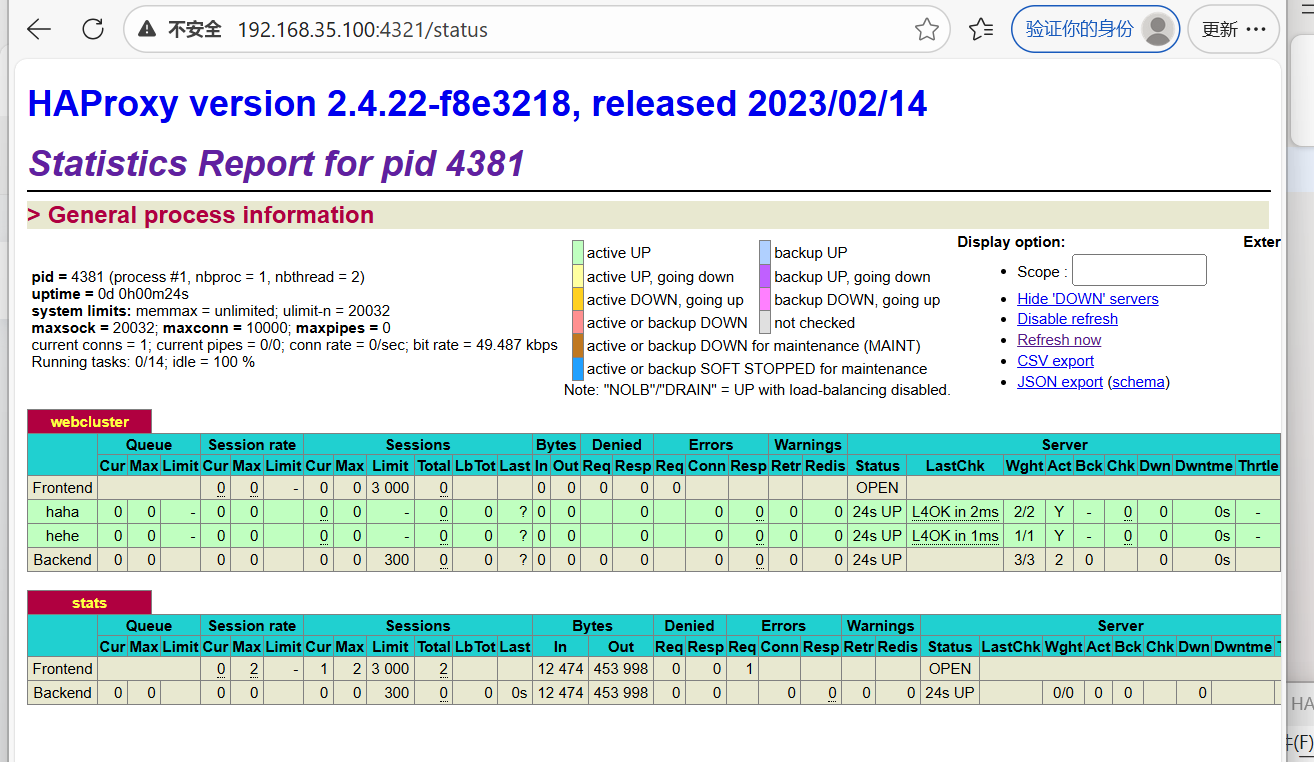Viewport: 1314px width, 762px height.
Task: Click the webcluster Thrtle column header
Action: click(x=1258, y=466)
